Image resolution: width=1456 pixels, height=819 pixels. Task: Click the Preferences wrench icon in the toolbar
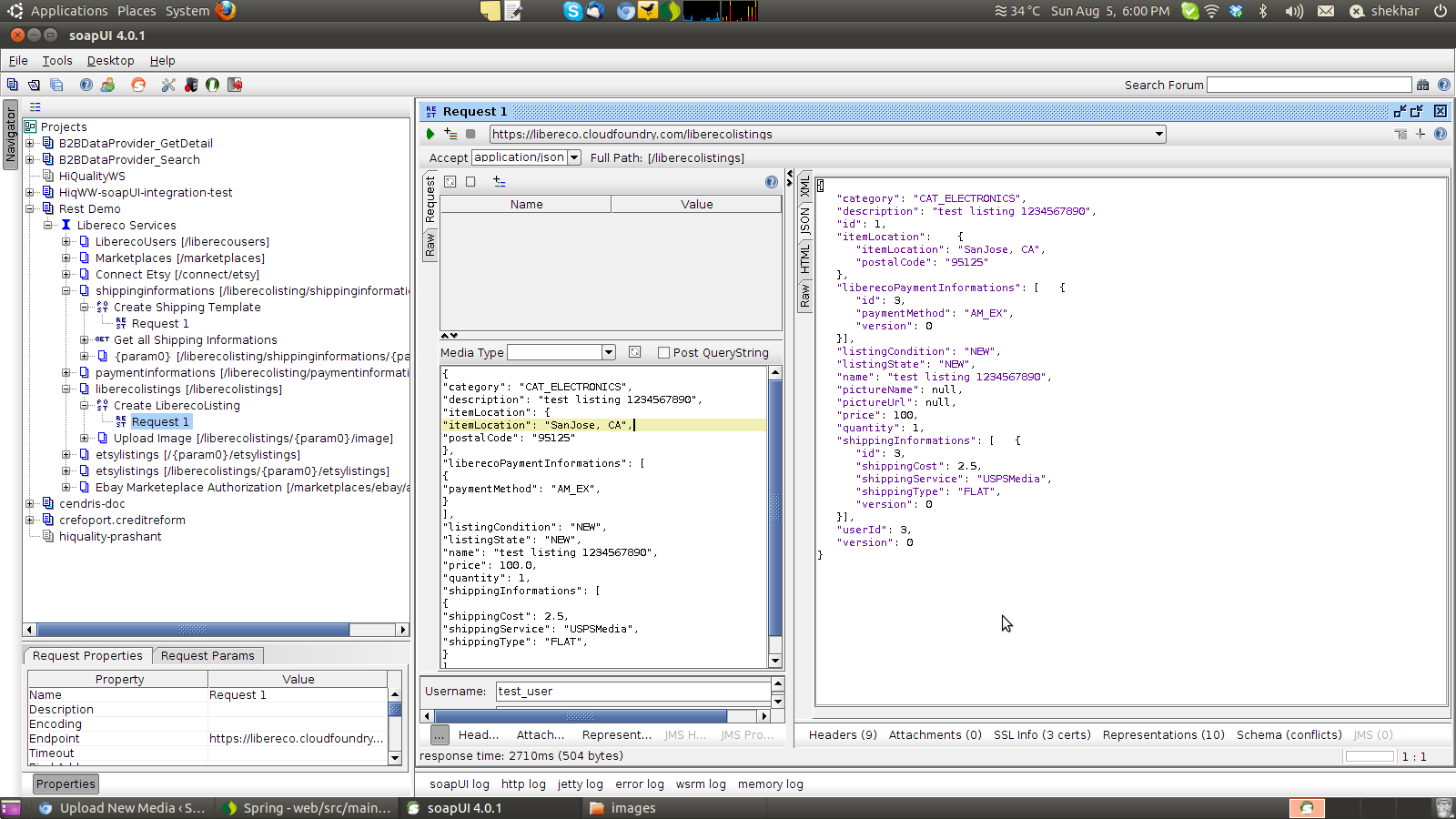[x=168, y=85]
